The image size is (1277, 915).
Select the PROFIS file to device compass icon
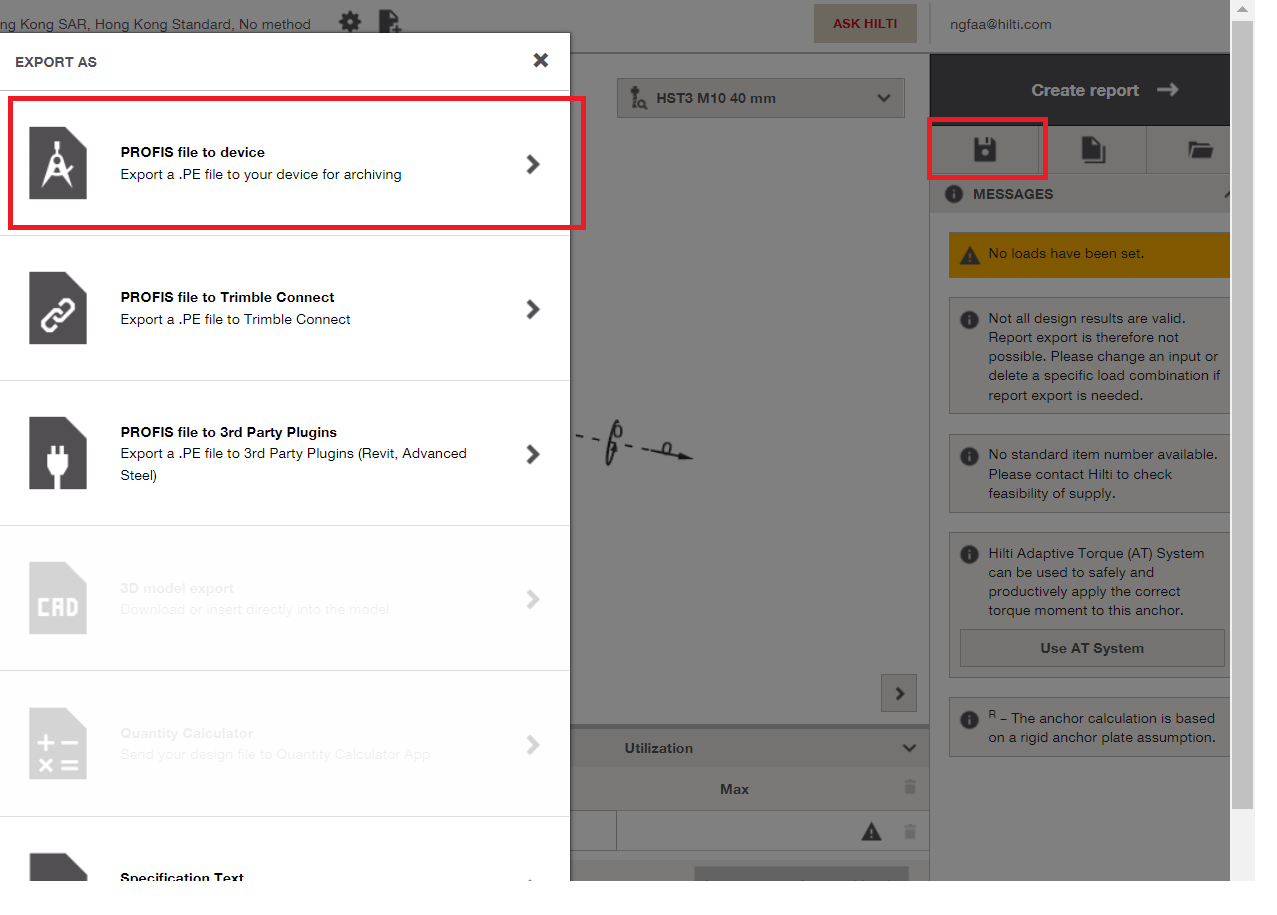click(x=57, y=163)
